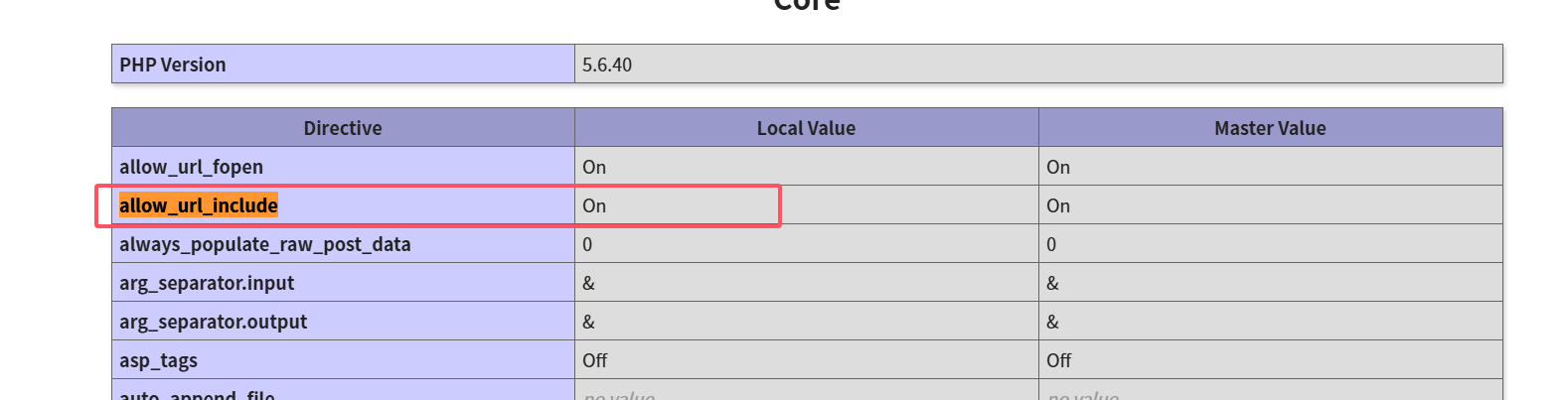Click arg_separator.output Master Value ampersand
1568x400 pixels.
click(x=1052, y=322)
